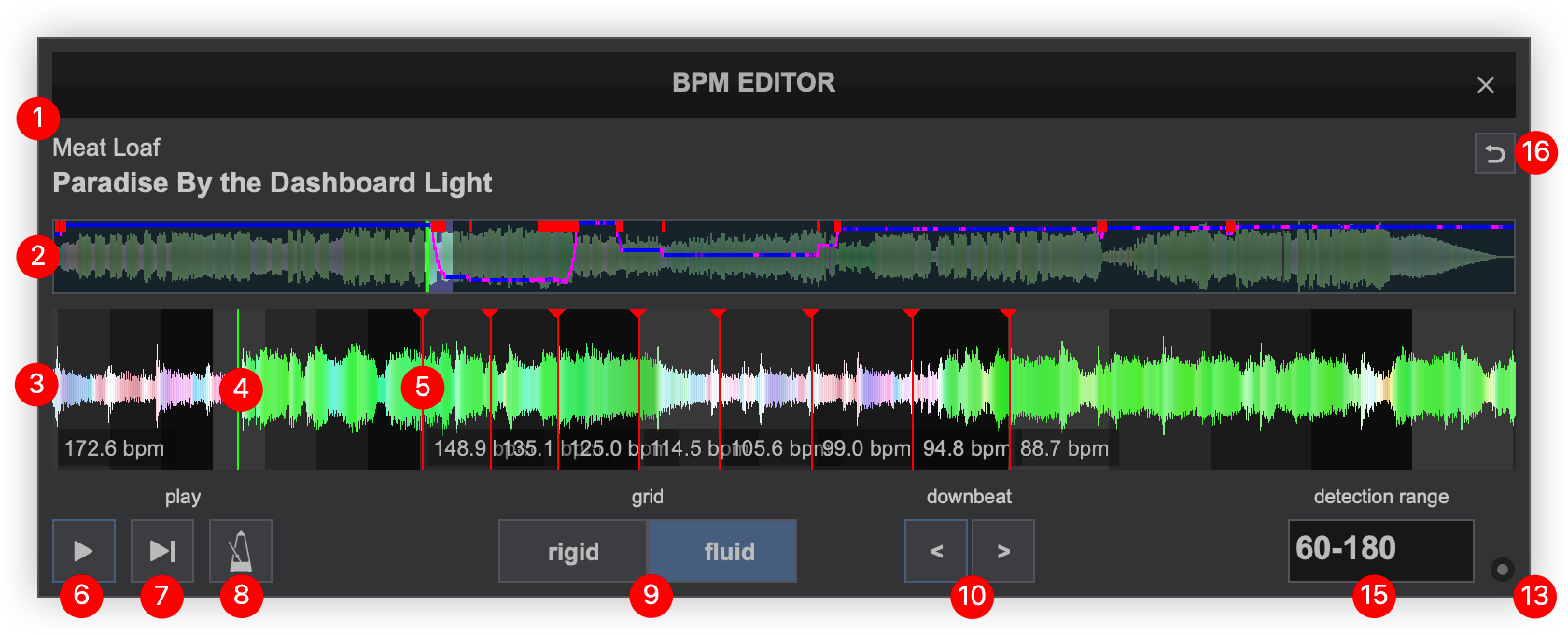Click the 148.9 bpm red anchor marker
Viewport: 1568px width, 635px height.
(421, 315)
